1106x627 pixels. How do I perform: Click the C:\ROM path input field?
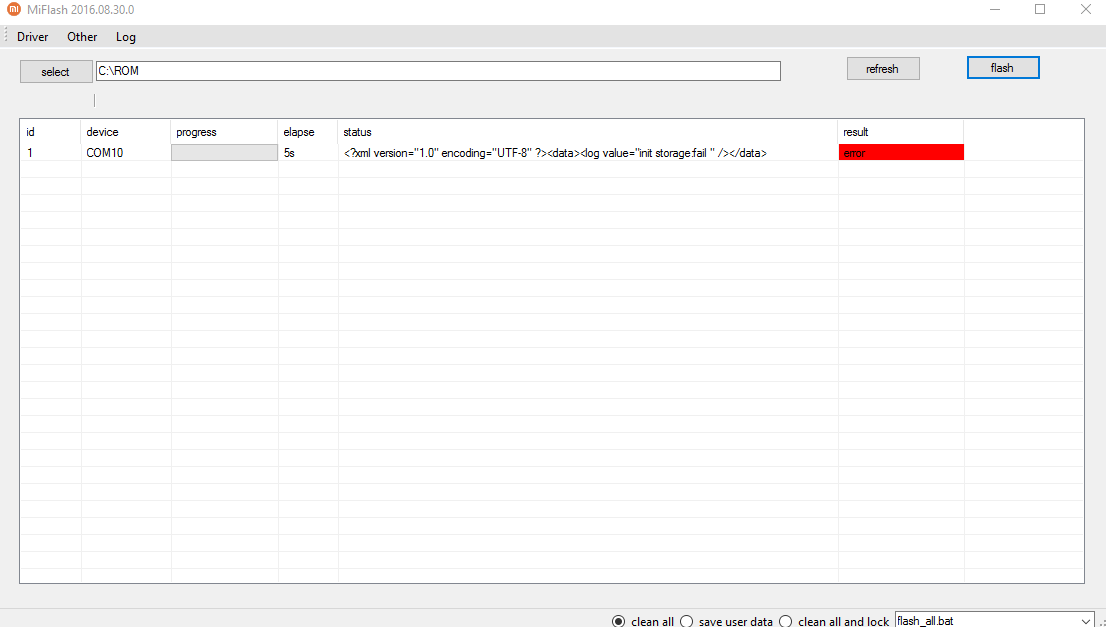click(438, 71)
